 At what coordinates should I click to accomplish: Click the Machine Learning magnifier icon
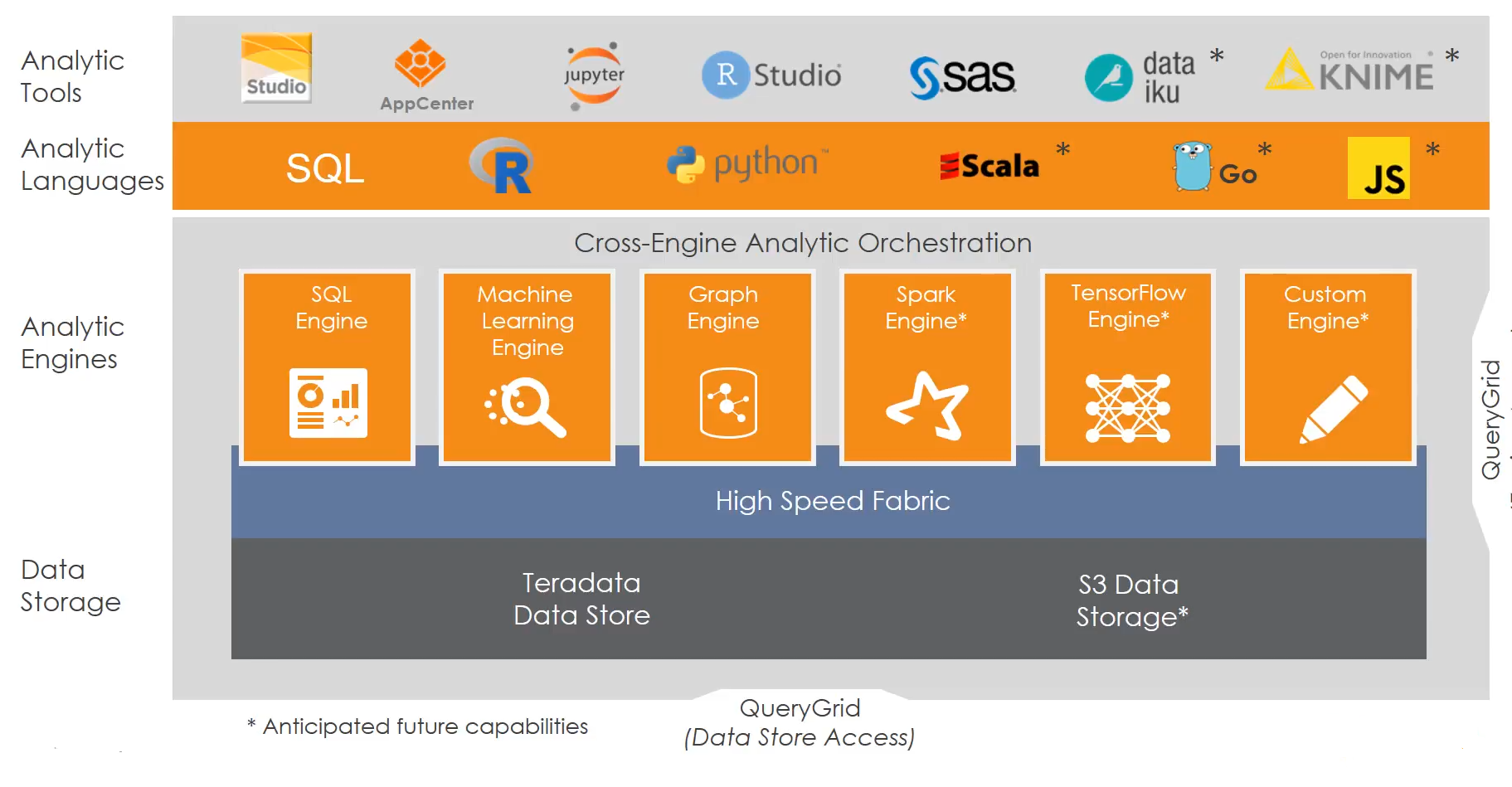[x=526, y=406]
